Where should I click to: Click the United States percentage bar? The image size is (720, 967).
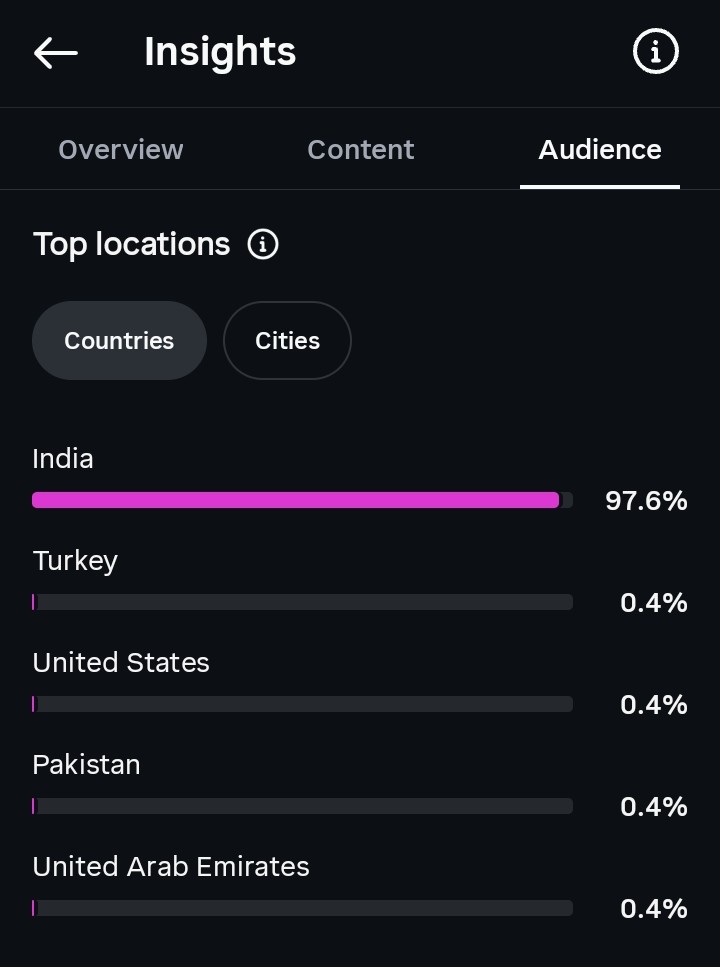tap(302, 704)
